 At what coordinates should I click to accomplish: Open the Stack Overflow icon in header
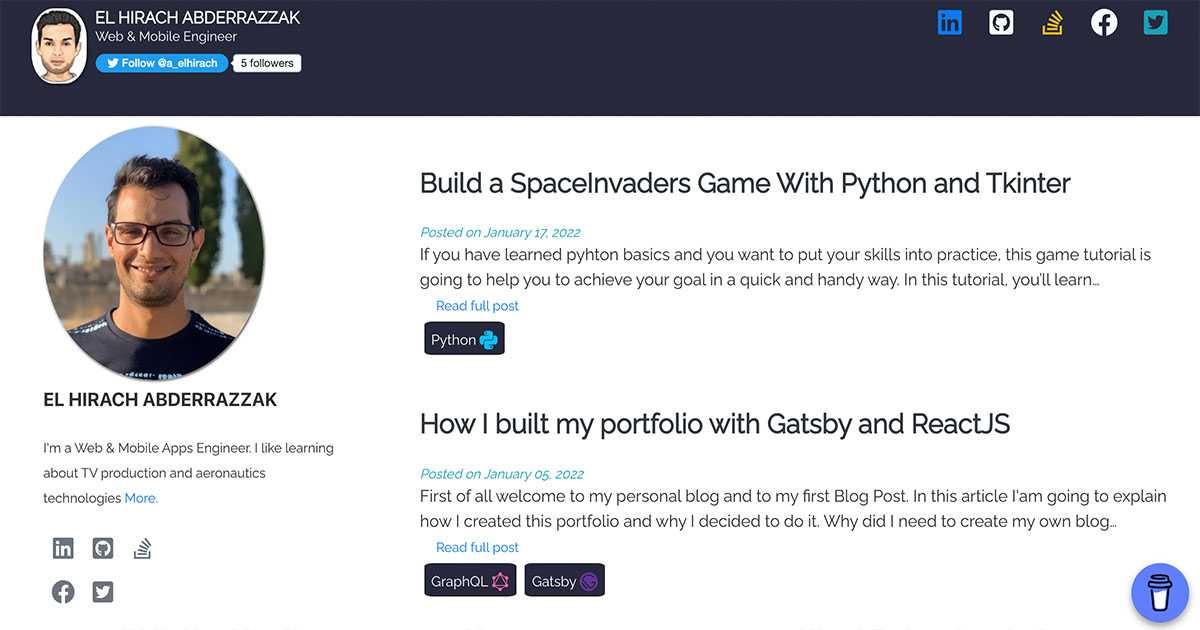pos(1052,22)
